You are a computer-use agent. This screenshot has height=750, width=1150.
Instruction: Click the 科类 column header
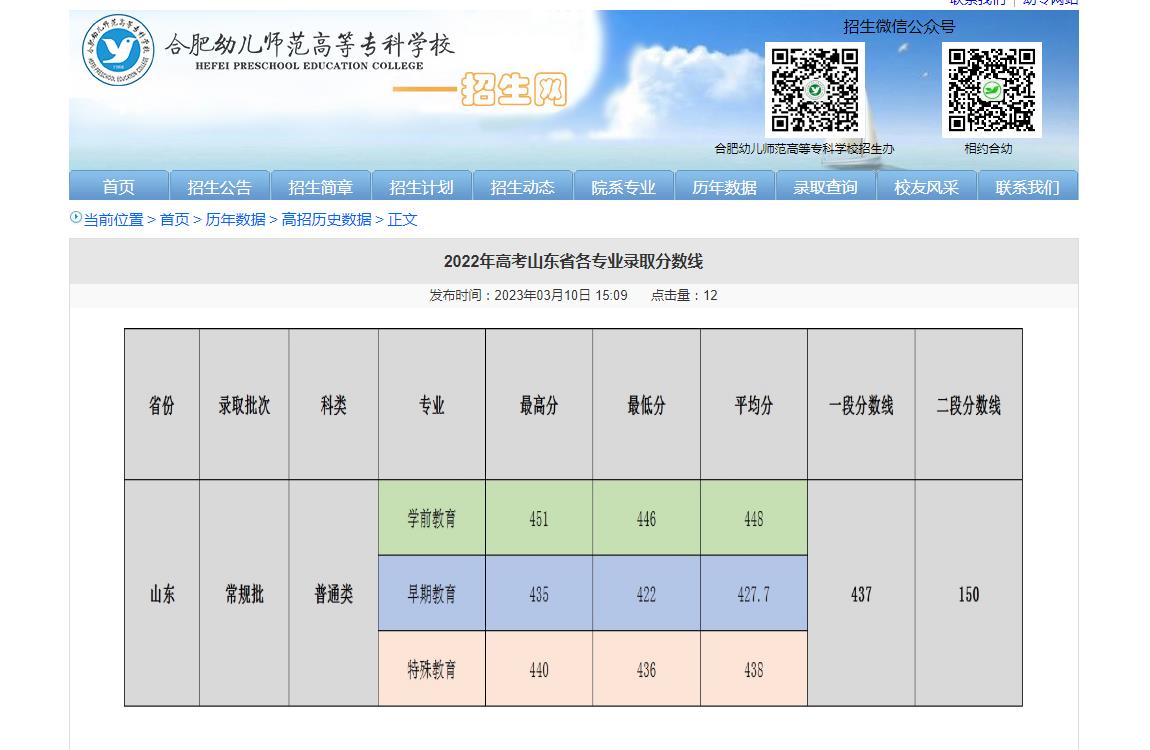[334, 405]
